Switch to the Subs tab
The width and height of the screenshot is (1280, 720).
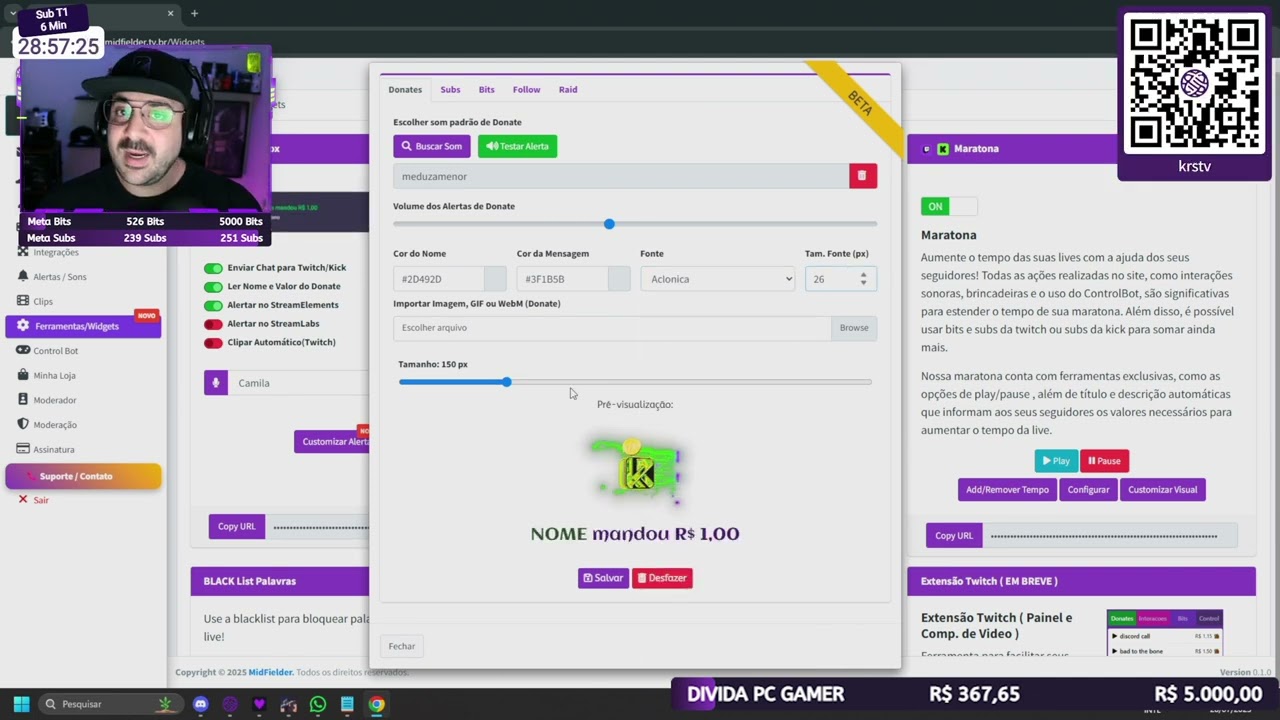click(450, 89)
